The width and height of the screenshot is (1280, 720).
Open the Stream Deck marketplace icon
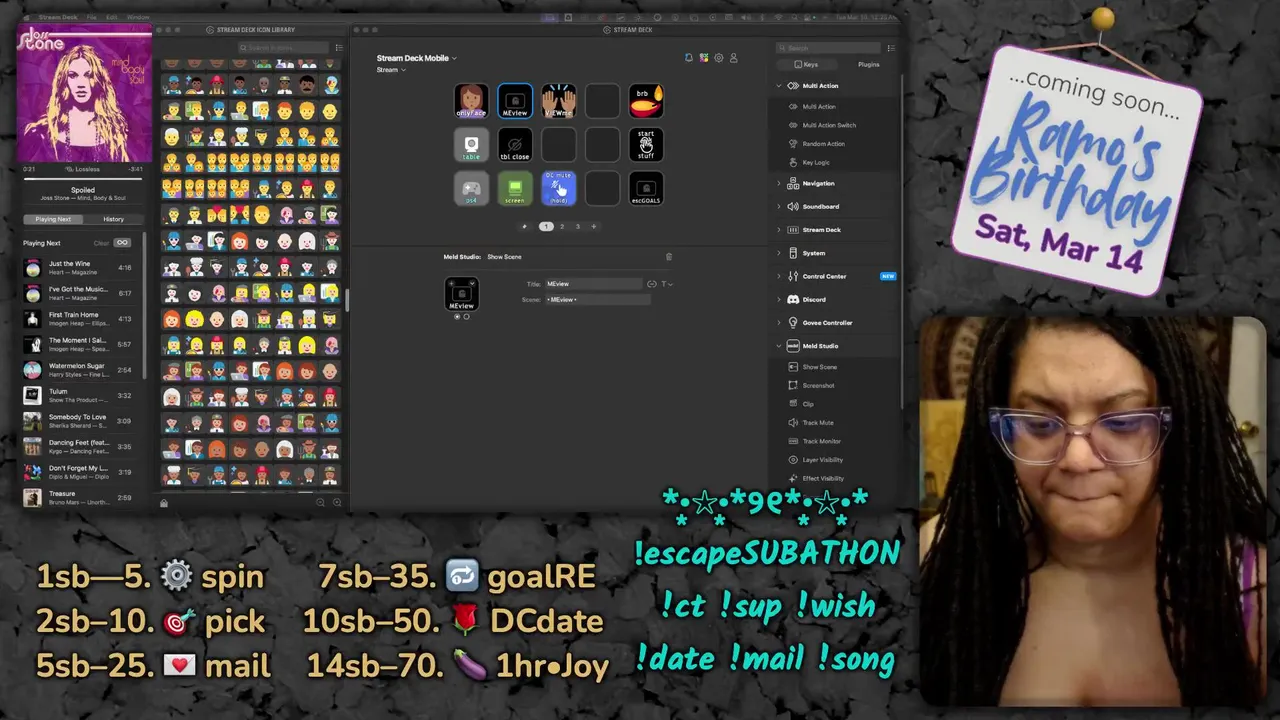(x=703, y=58)
